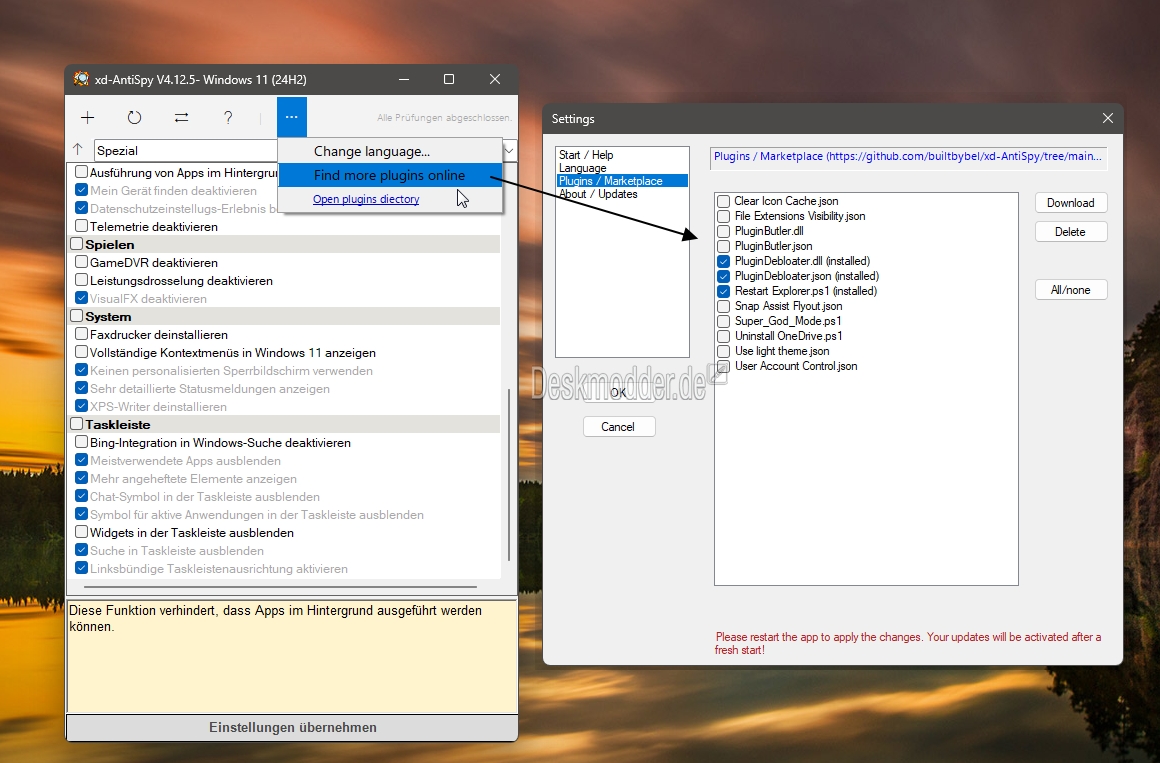Enable Telemetrie deaktivieren
This screenshot has width=1160, height=763.
click(81, 226)
